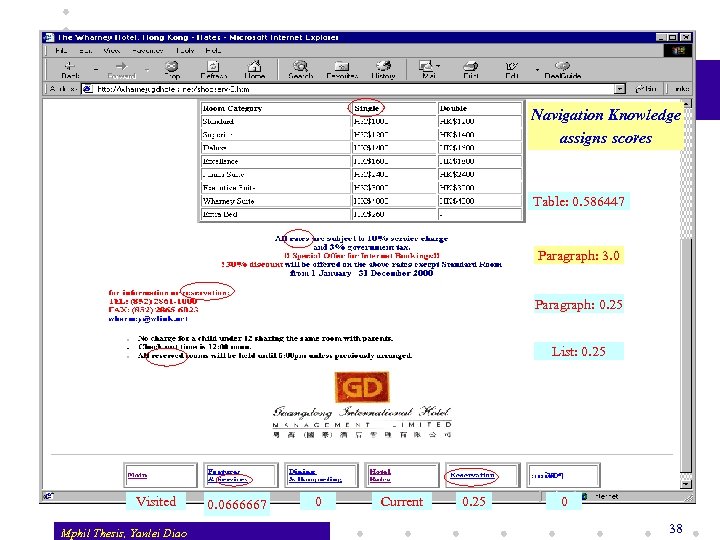Viewport: 720px width, 540px height.
Task: Click the "Deluxe" room row label
Action: 214,148
